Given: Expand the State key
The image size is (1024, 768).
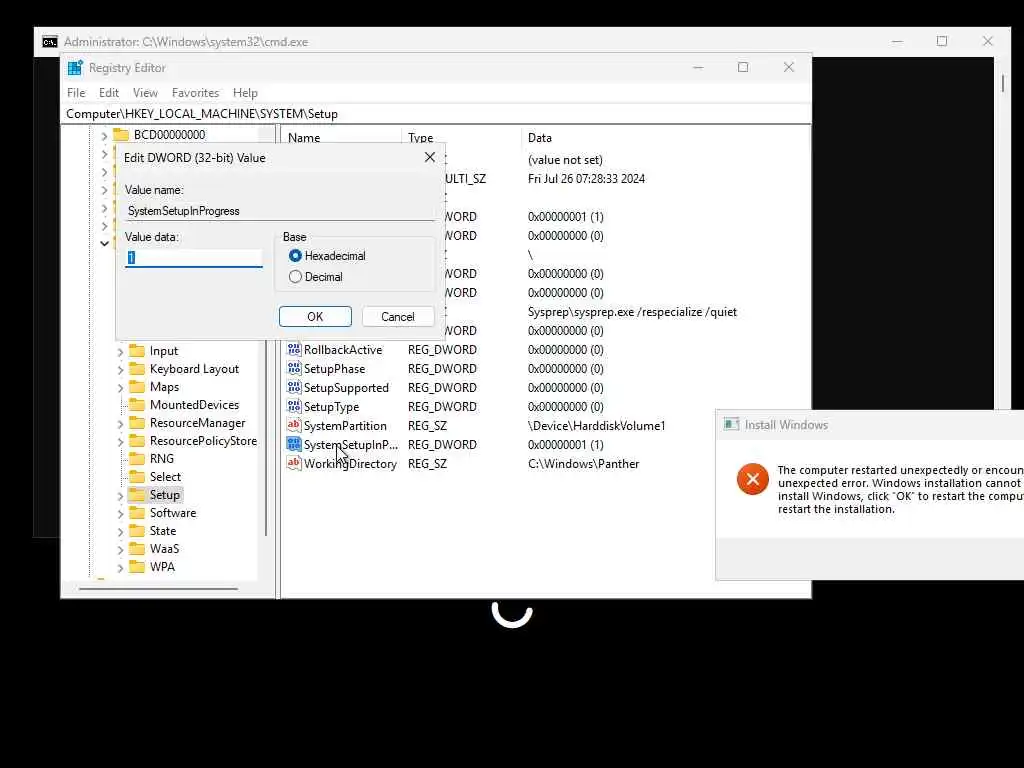Looking at the screenshot, I should pos(120,532).
